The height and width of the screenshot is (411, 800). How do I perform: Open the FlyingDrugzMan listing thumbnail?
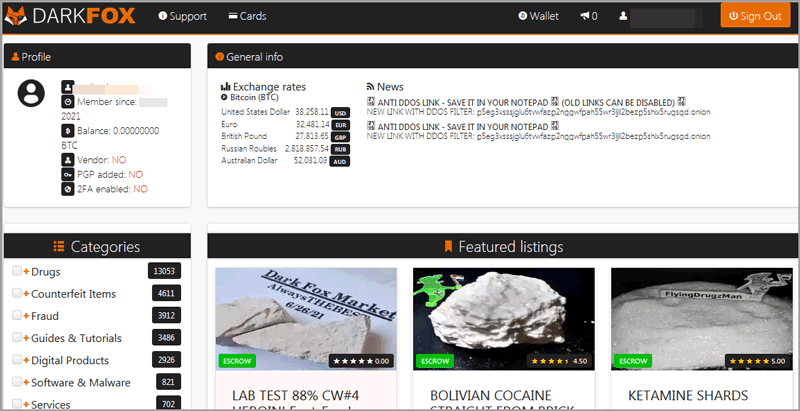pos(702,319)
